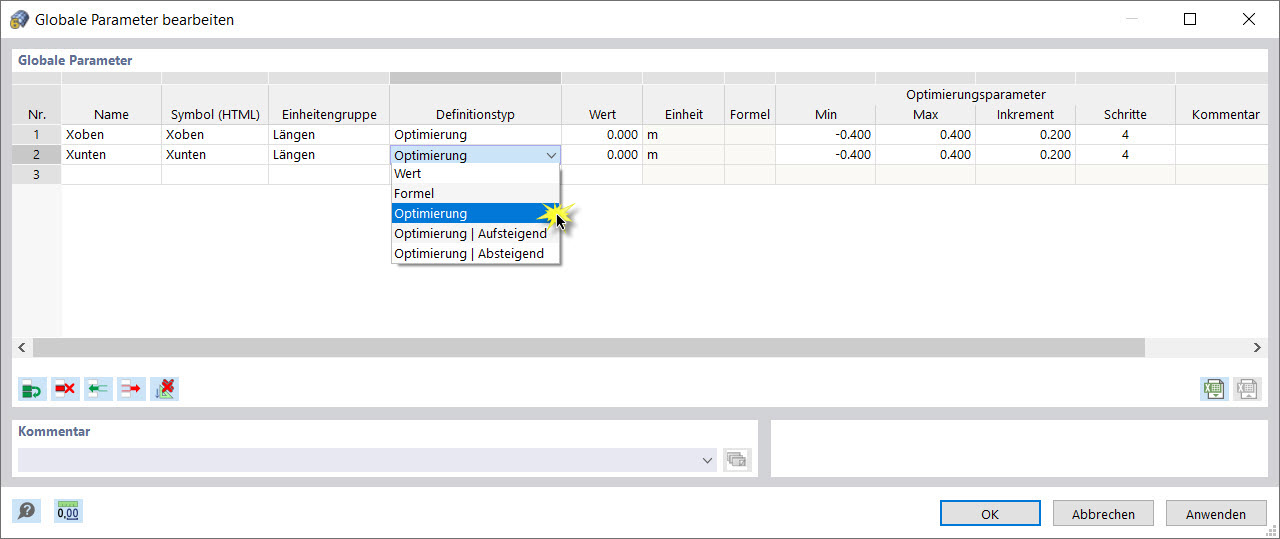
Task: Pick 'Optimierung | Aufsteigend' option
Action: point(475,234)
